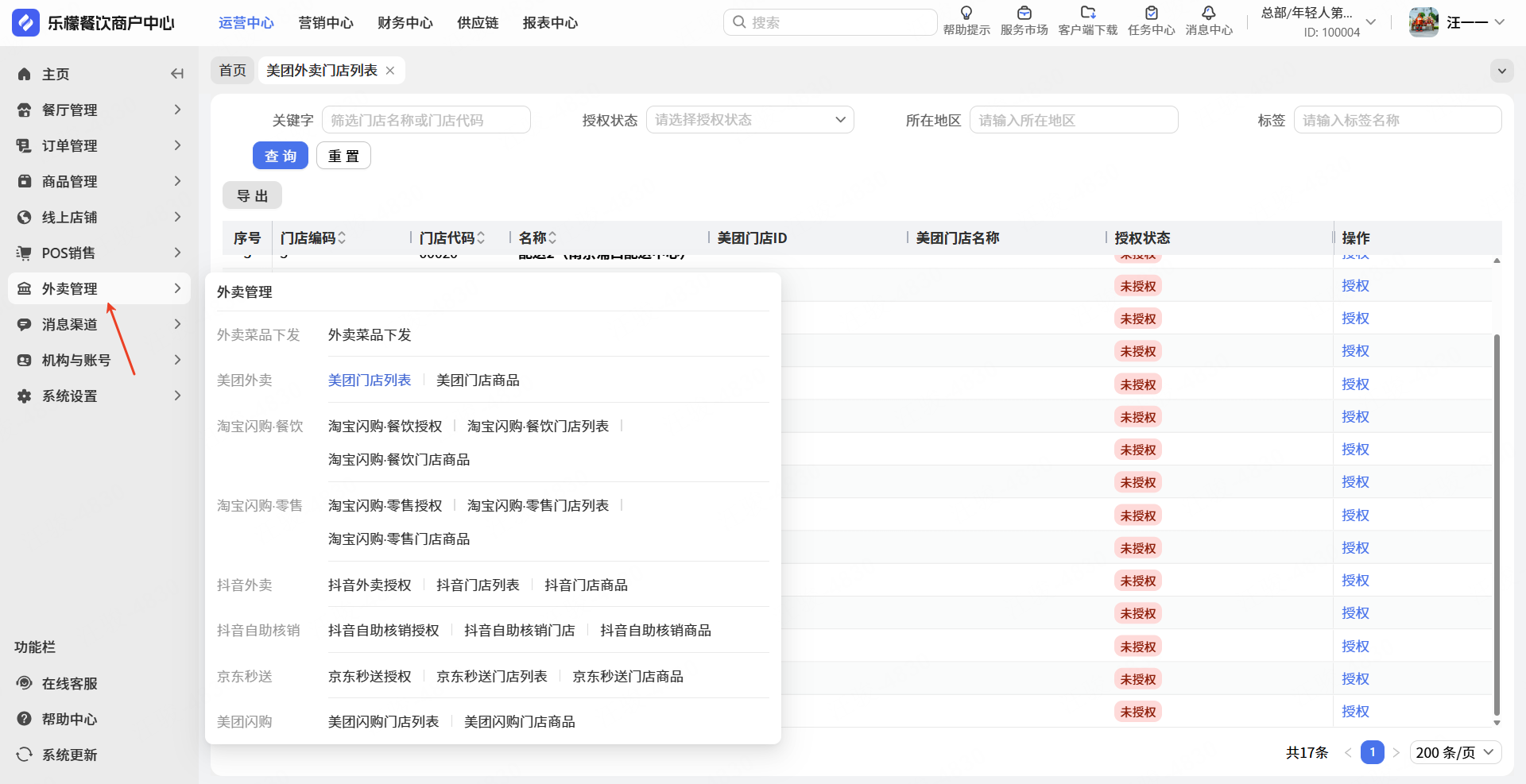1526x784 pixels.
Task: Click the client download icon
Action: [x=1087, y=14]
